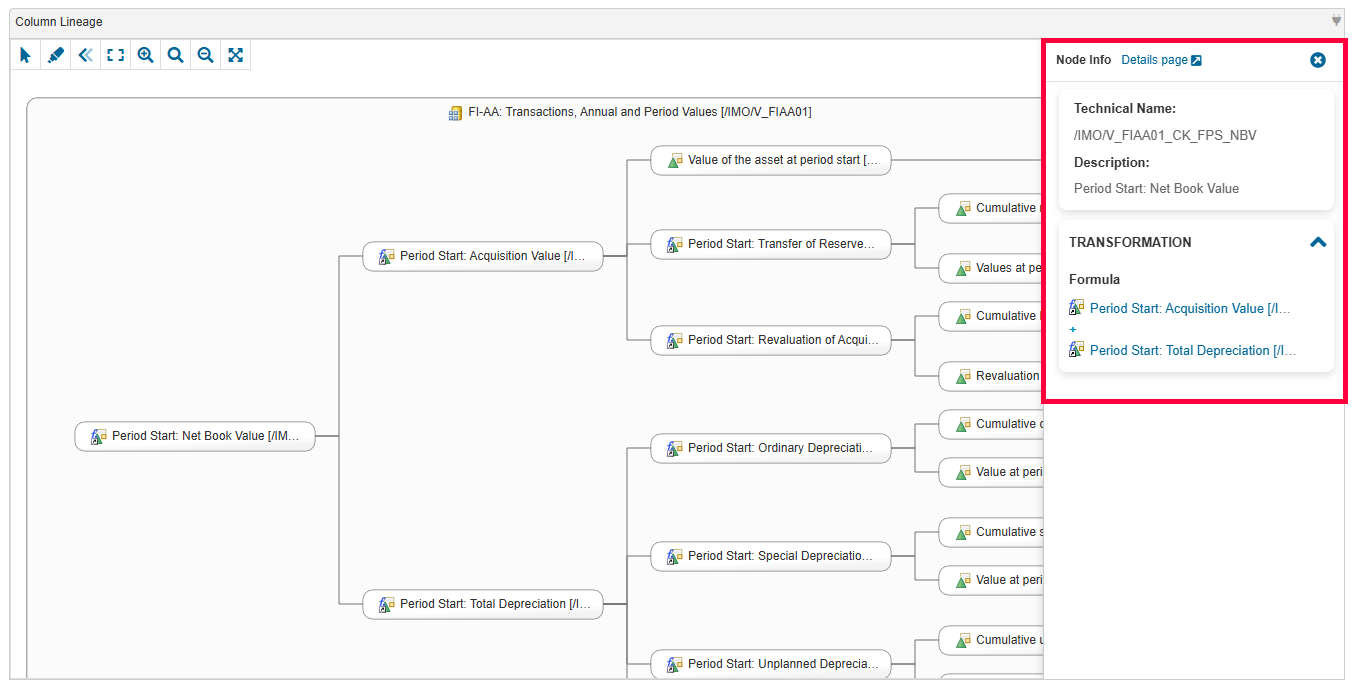Viewport: 1353px width, 690px height.
Task: Click the Revaluation of Acqui node icon
Action: coord(675,340)
